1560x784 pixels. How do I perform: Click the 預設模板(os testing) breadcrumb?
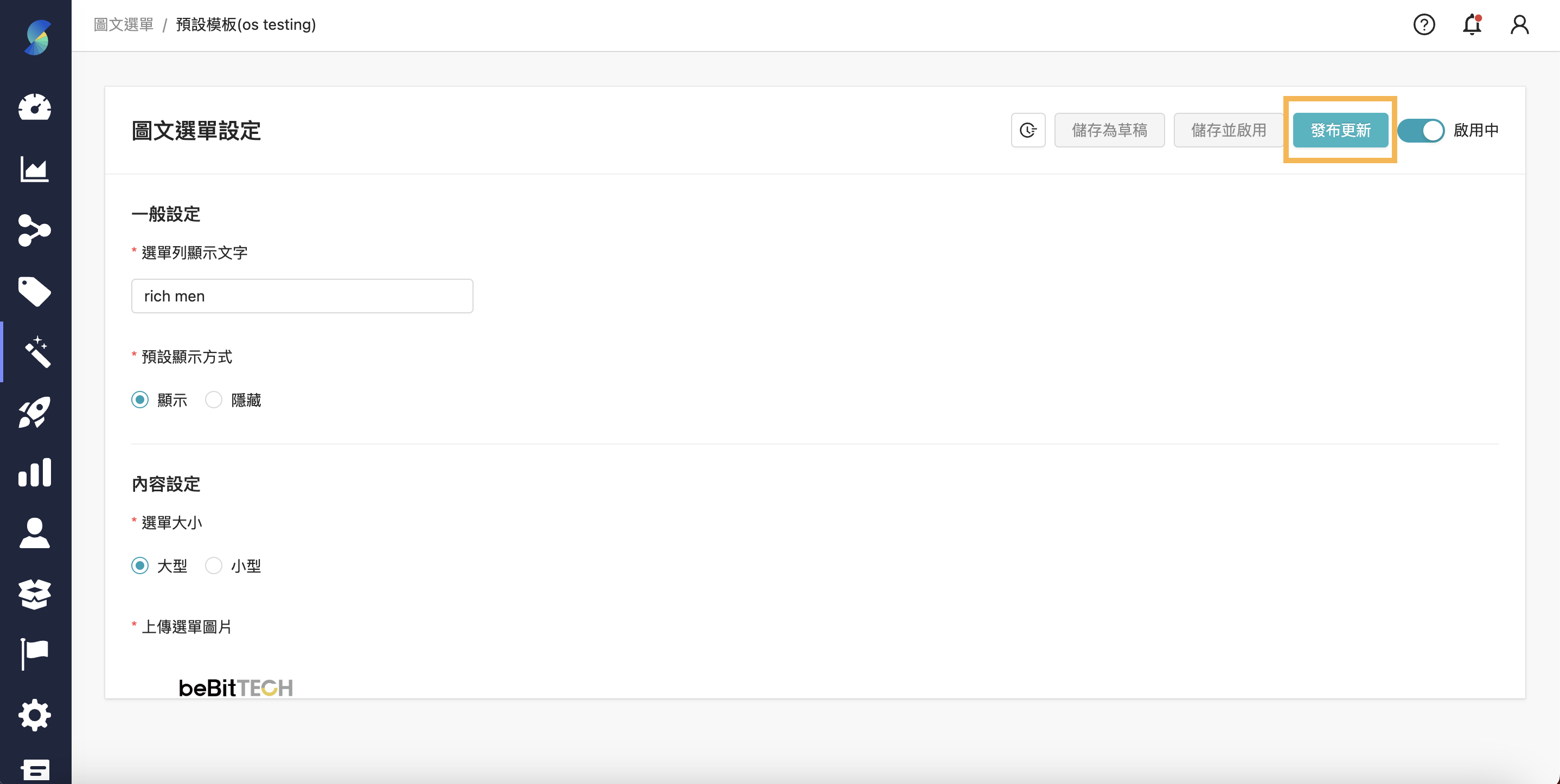[x=245, y=25]
